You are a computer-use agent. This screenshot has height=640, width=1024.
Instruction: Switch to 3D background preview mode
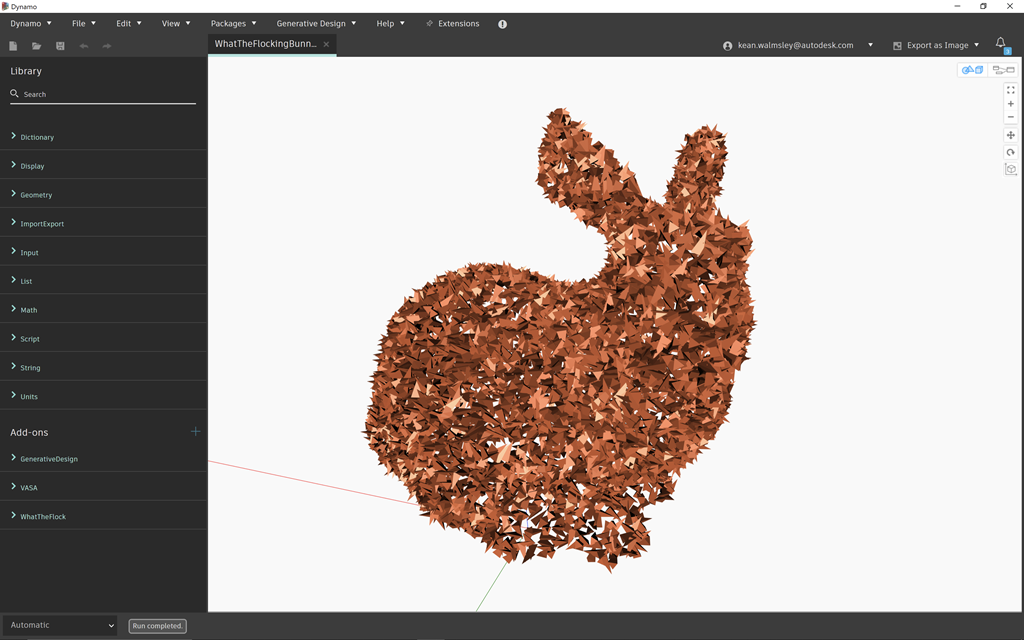(x=972, y=70)
